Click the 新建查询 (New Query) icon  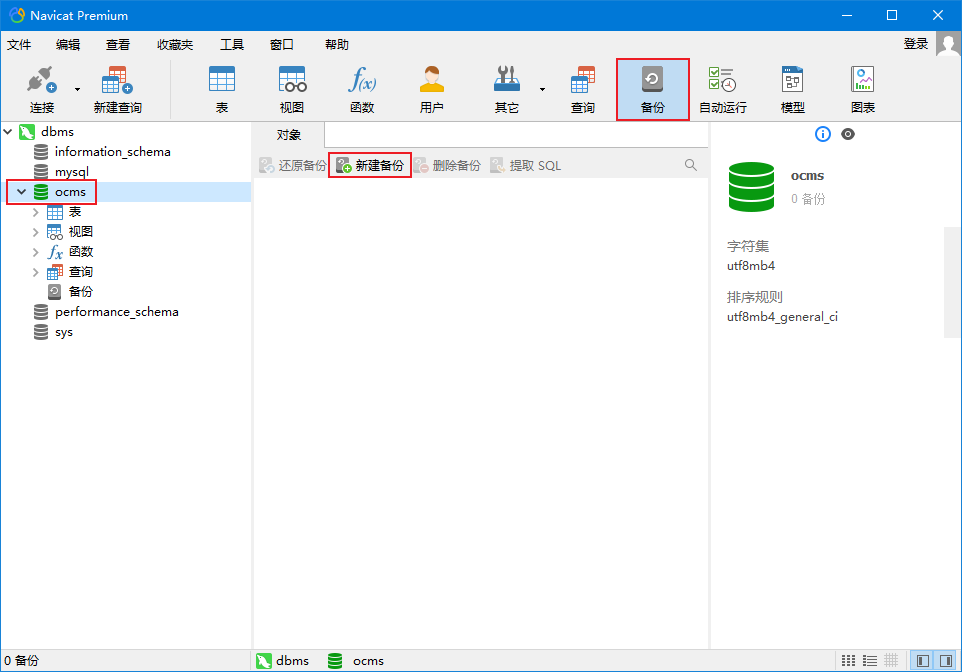pos(117,89)
